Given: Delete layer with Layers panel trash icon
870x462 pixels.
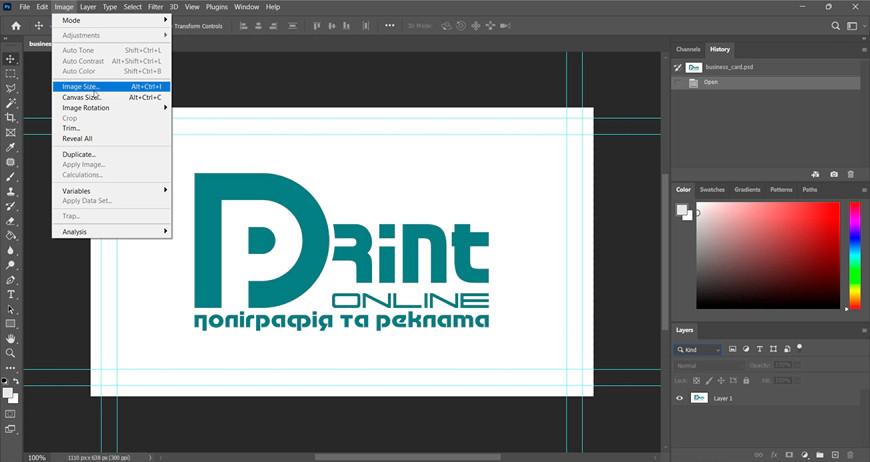Looking at the screenshot, I should pos(850,455).
